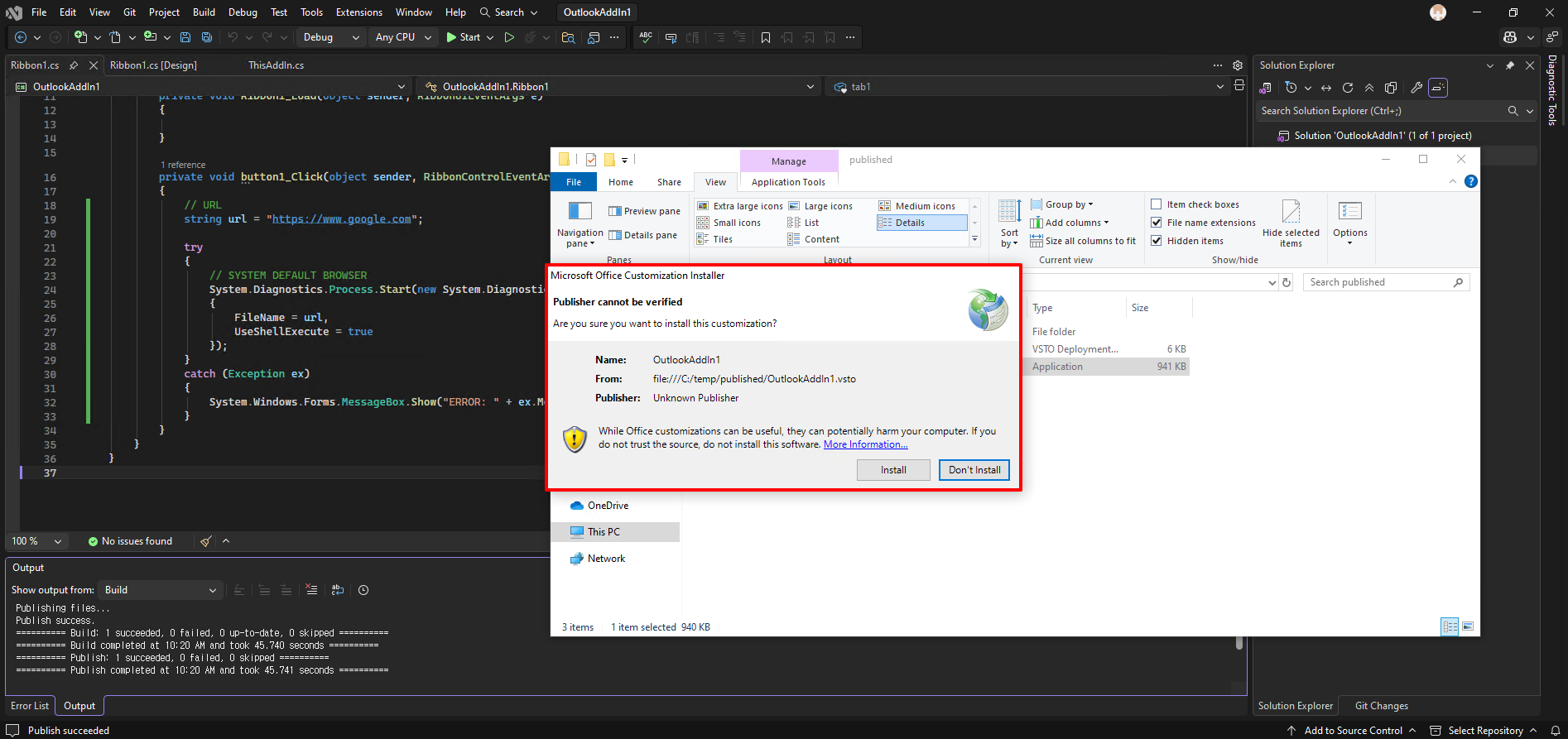Open the editor settings gear icon

click(1238, 65)
